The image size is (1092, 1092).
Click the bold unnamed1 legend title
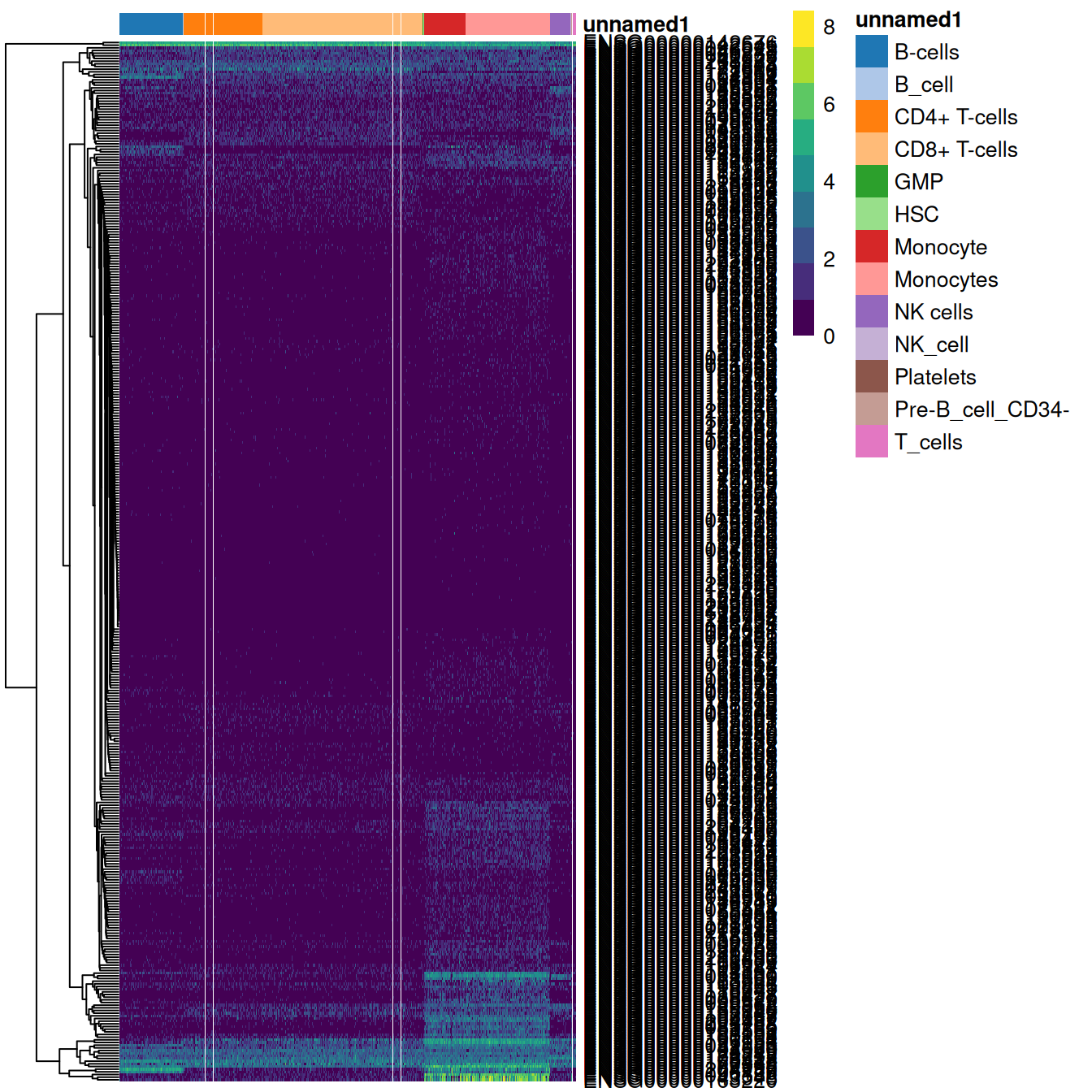pos(908,19)
